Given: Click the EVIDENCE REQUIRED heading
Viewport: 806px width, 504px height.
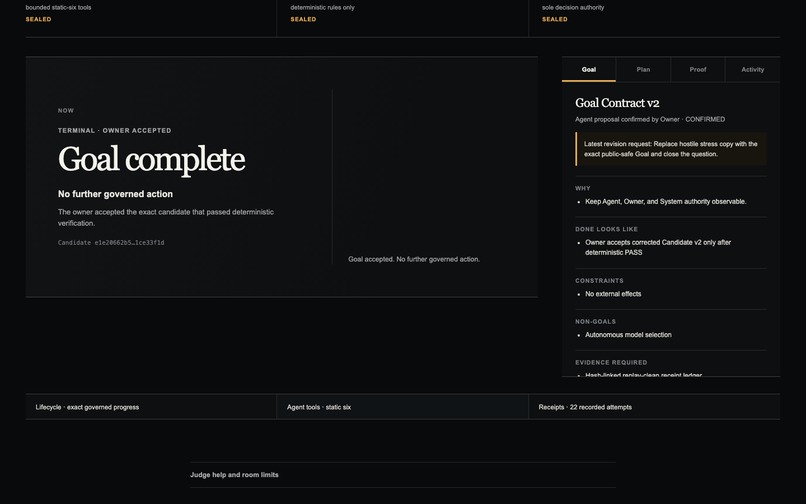Looking at the screenshot, I should click(x=611, y=363).
